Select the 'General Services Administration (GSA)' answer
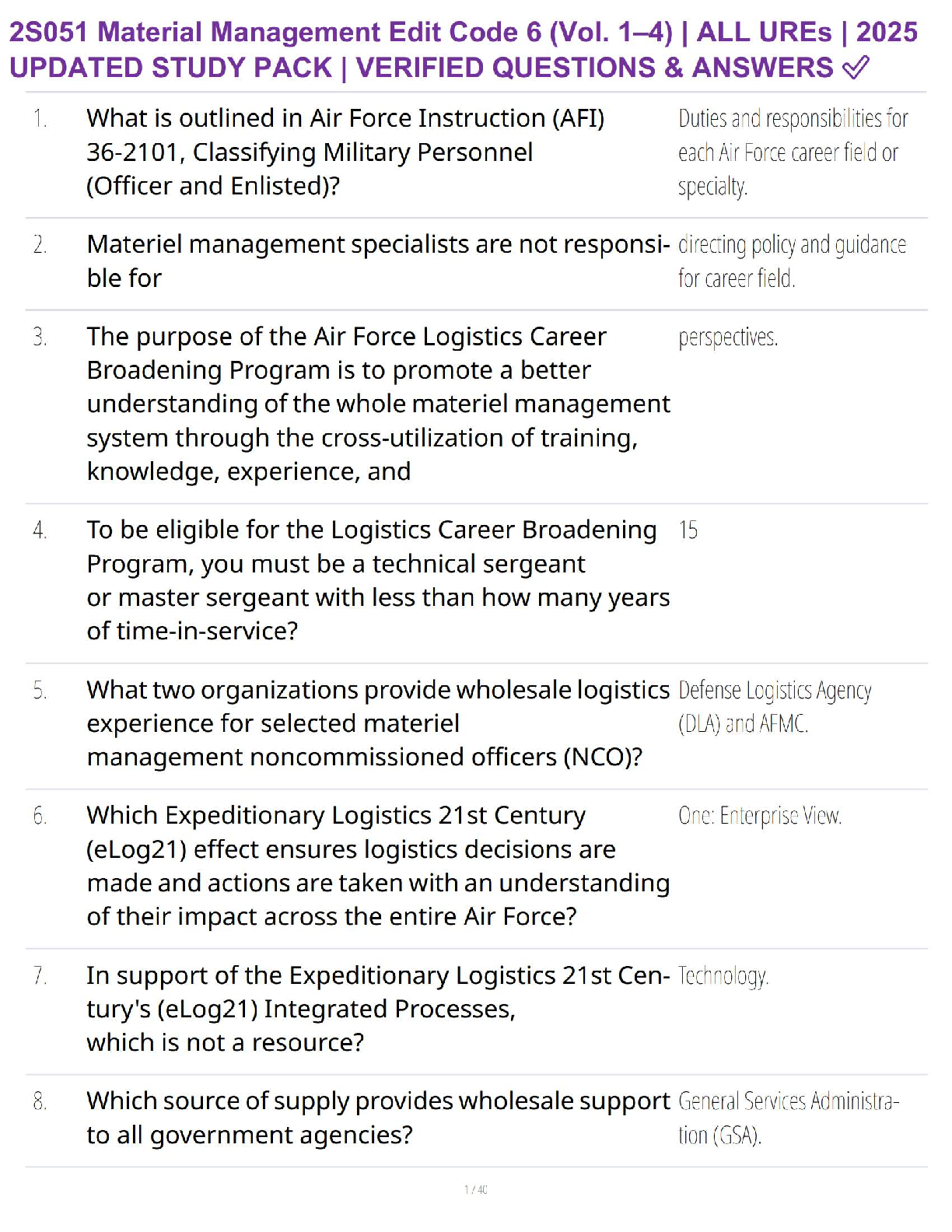952x1232 pixels. [789, 1118]
